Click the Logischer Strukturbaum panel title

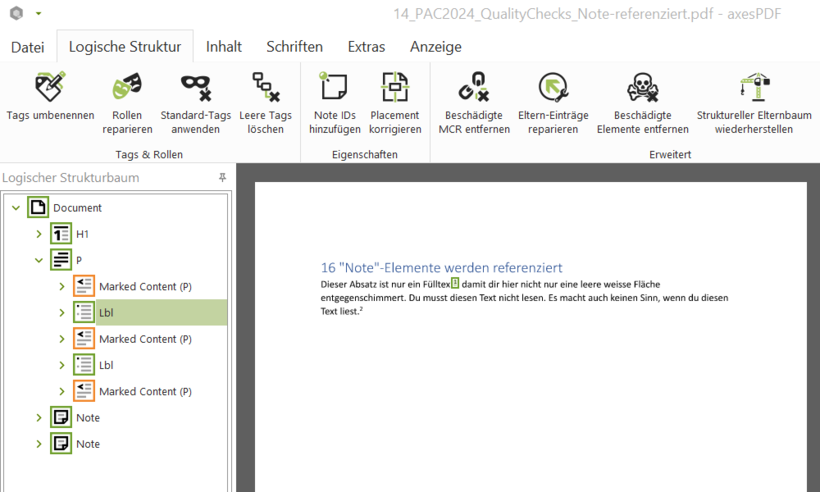[x=71, y=178]
